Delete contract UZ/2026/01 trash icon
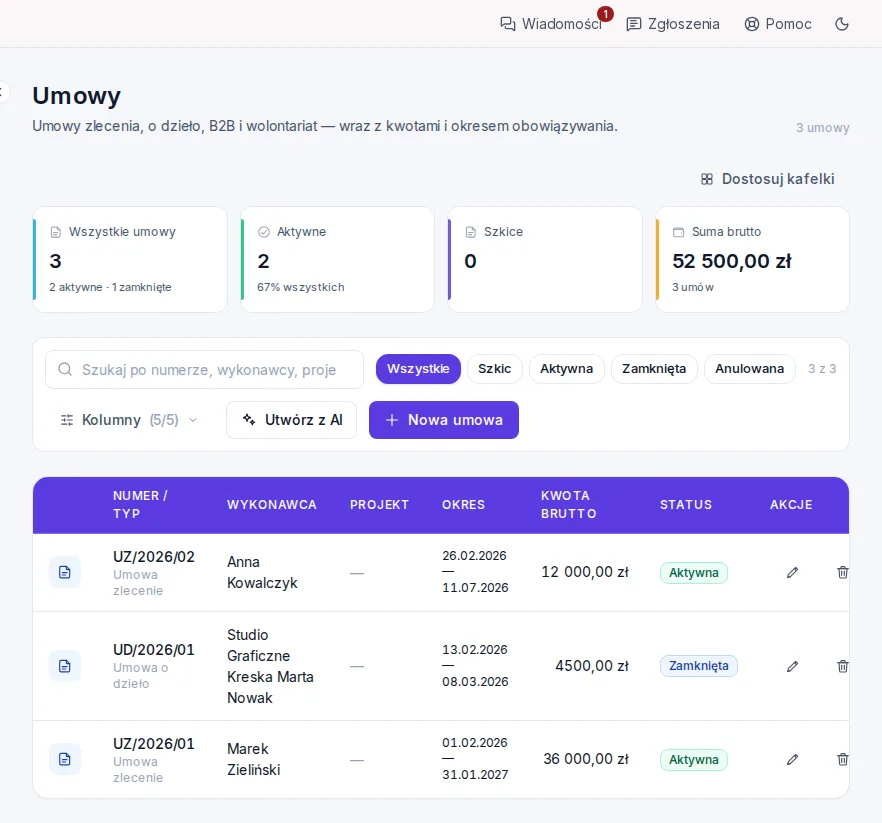The height and width of the screenshot is (823, 882). [842, 760]
